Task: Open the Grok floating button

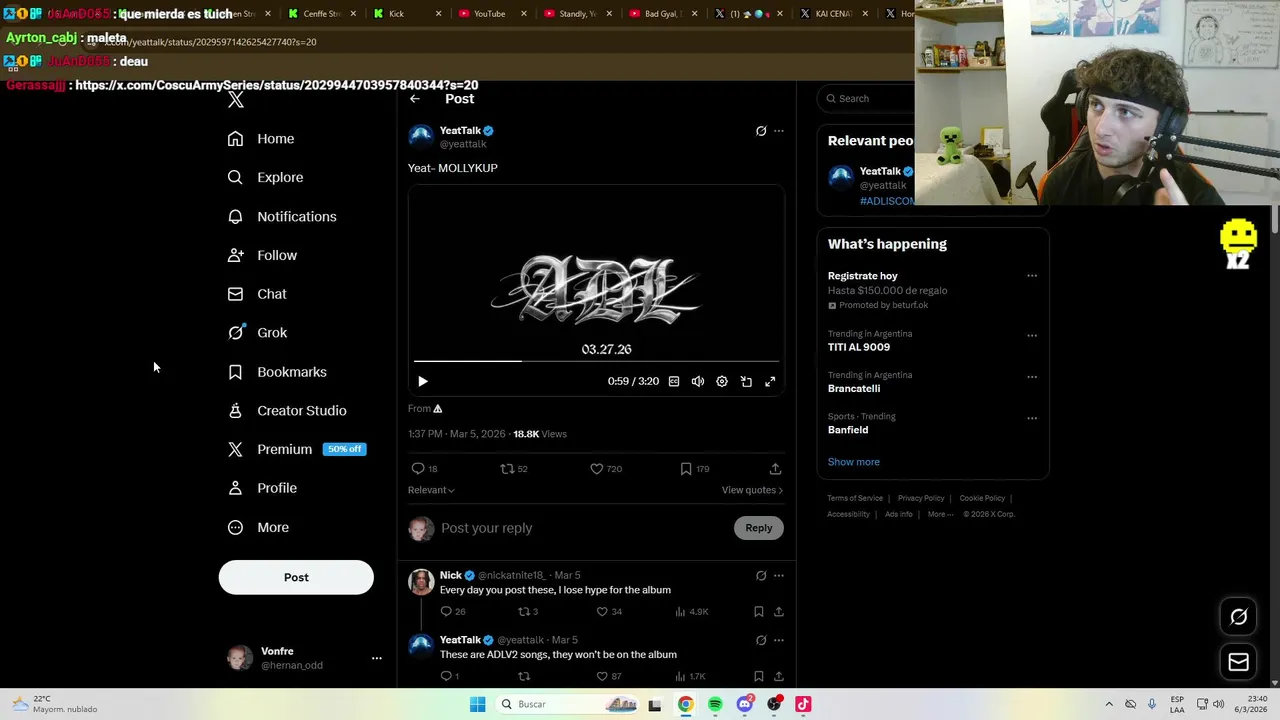Action: pyautogui.click(x=1238, y=617)
